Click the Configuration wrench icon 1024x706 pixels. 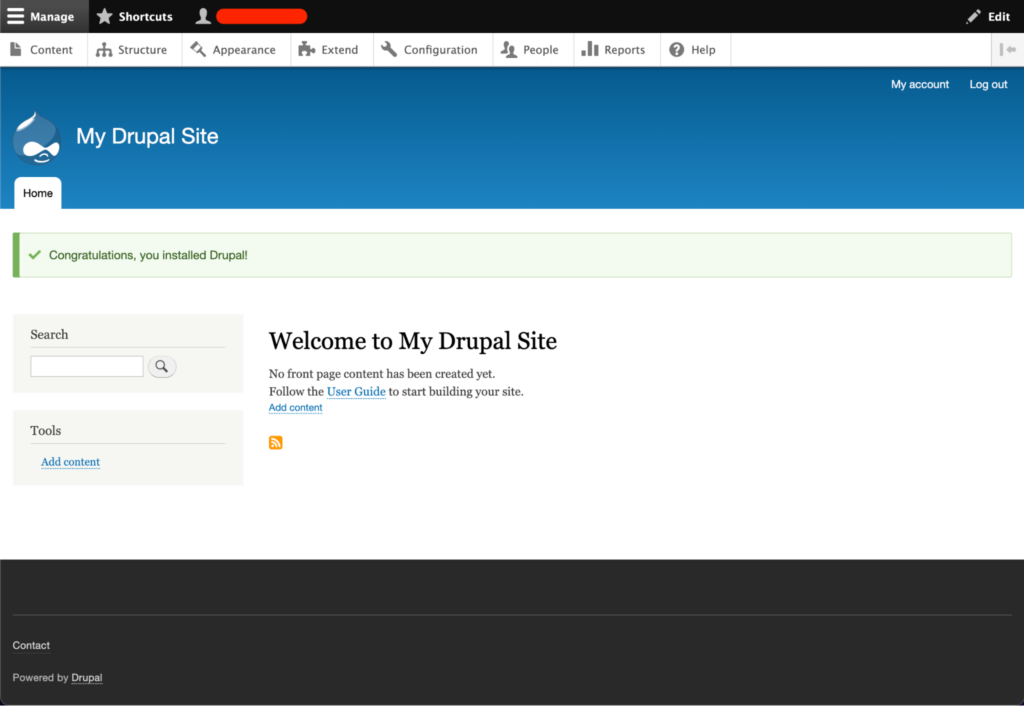click(389, 50)
